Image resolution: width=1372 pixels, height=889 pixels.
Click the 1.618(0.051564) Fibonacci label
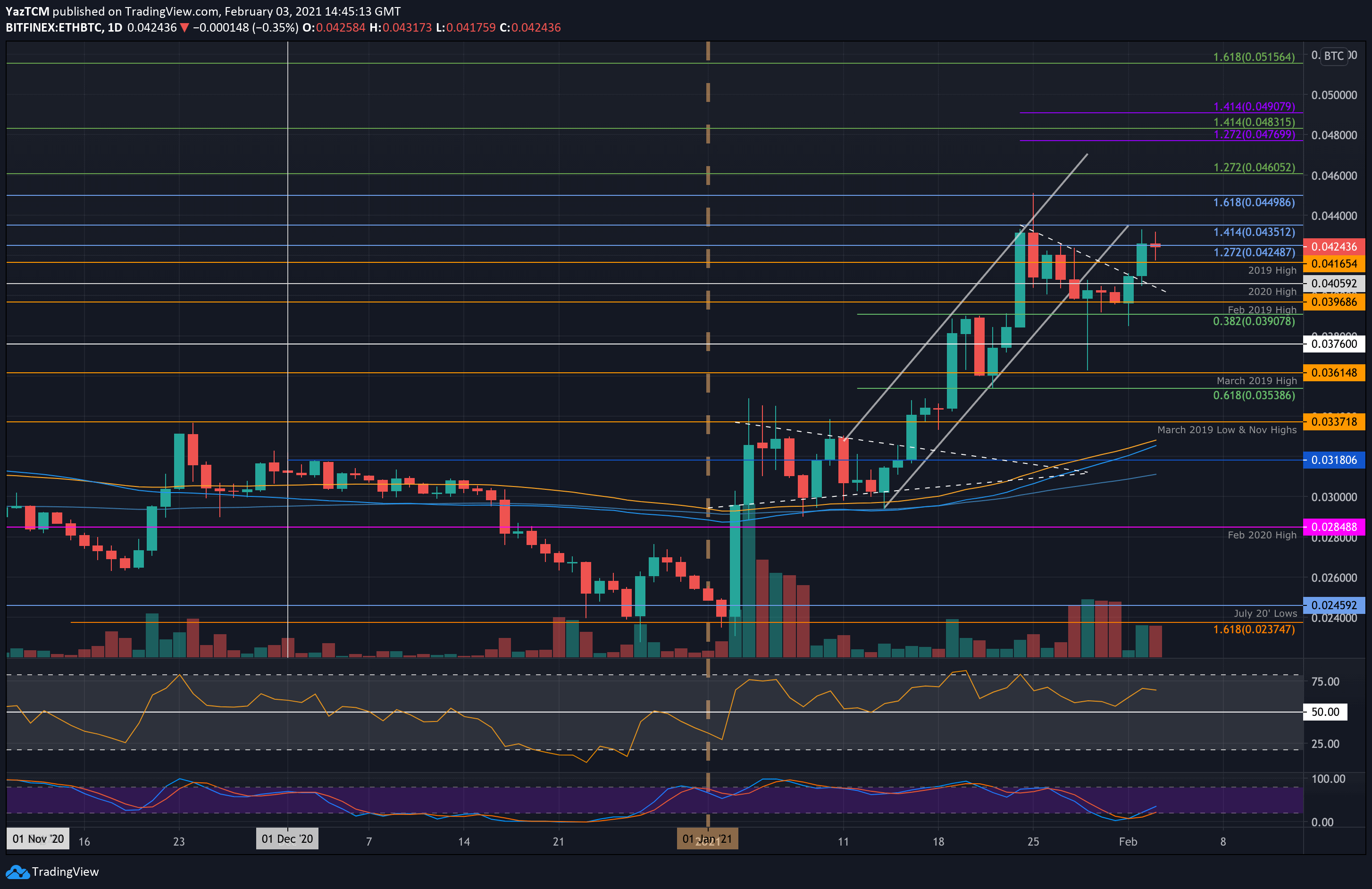[1254, 57]
